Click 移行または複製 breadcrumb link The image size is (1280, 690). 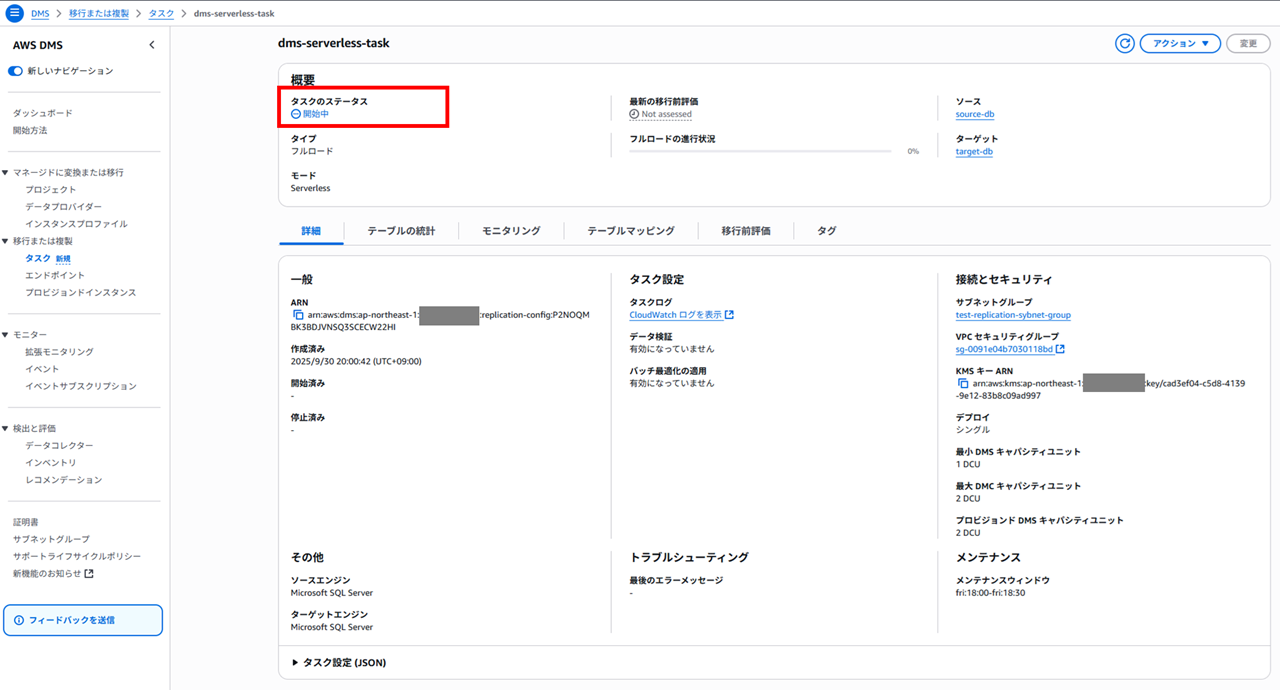coord(99,14)
